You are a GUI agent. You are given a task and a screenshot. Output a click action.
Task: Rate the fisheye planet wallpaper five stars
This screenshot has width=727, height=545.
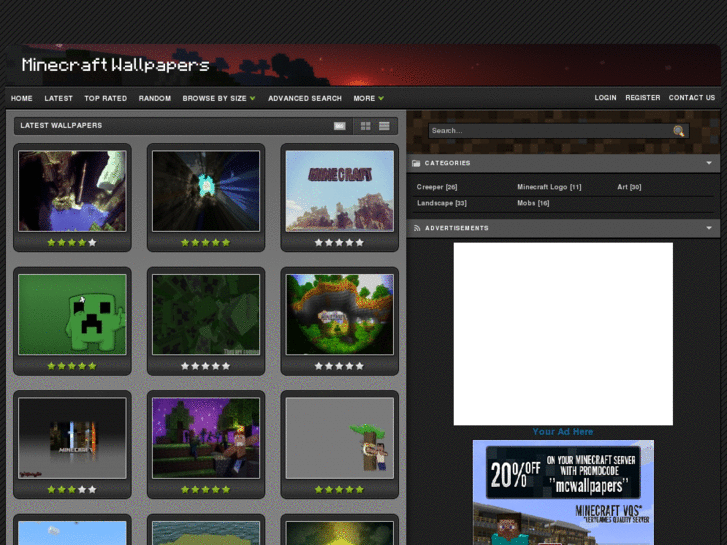[x=360, y=366]
